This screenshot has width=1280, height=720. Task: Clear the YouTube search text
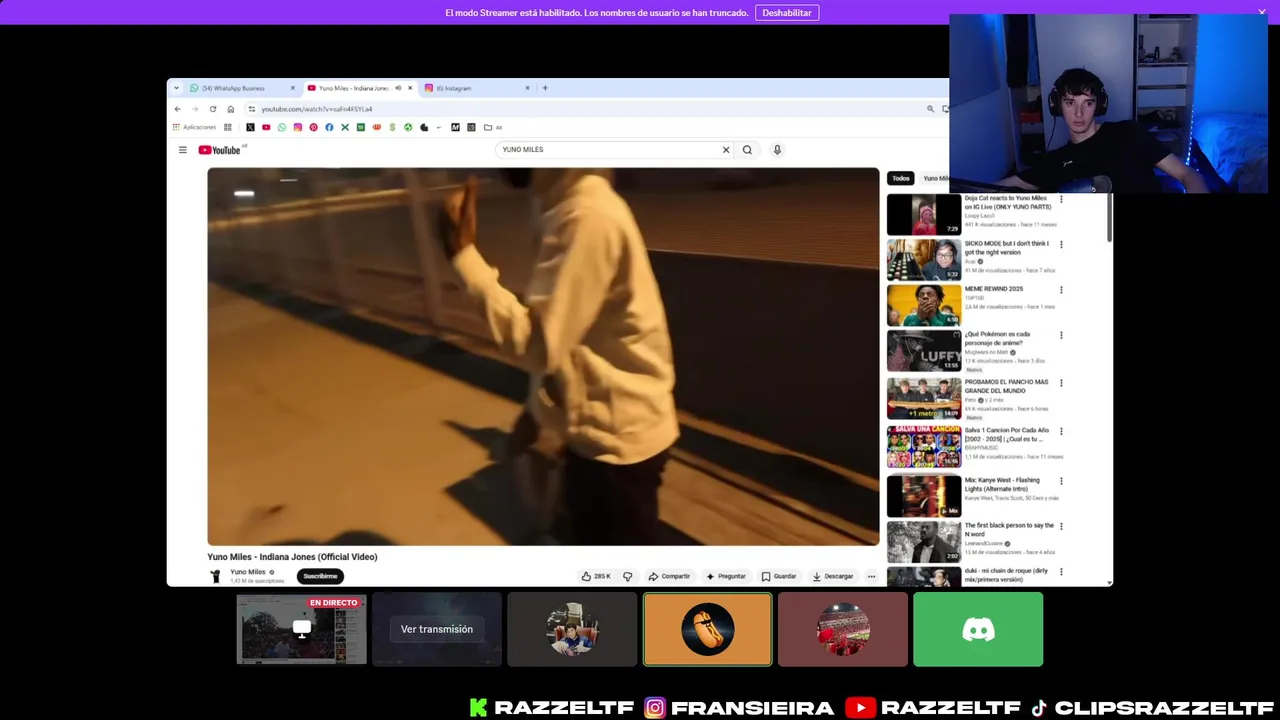coord(726,150)
